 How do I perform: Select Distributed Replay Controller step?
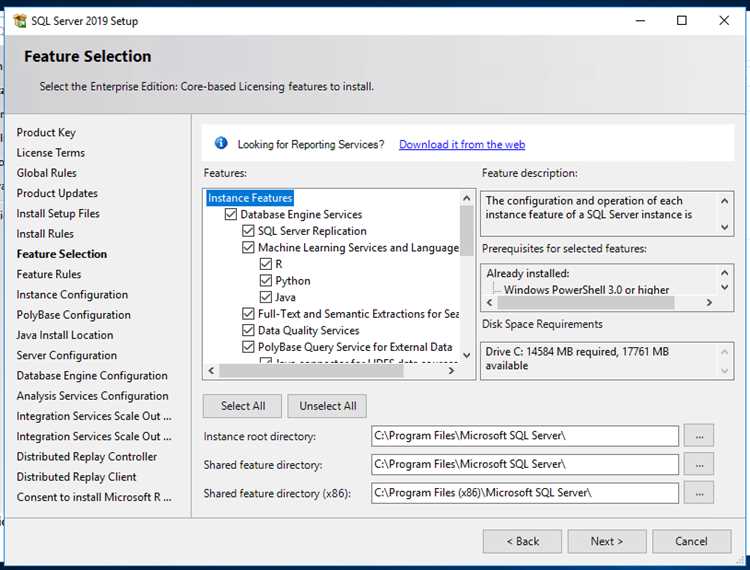(x=87, y=457)
